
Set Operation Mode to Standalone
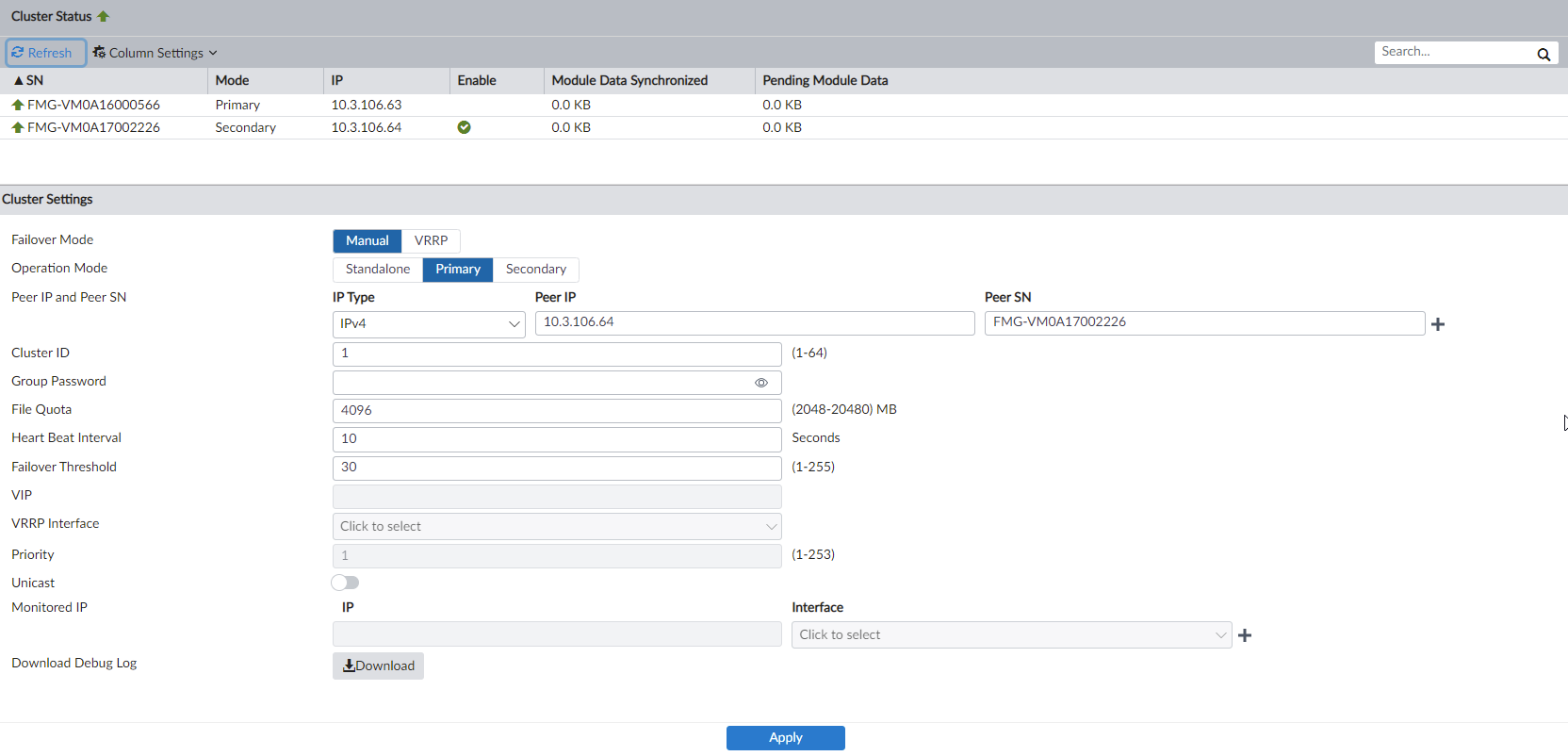(x=377, y=269)
